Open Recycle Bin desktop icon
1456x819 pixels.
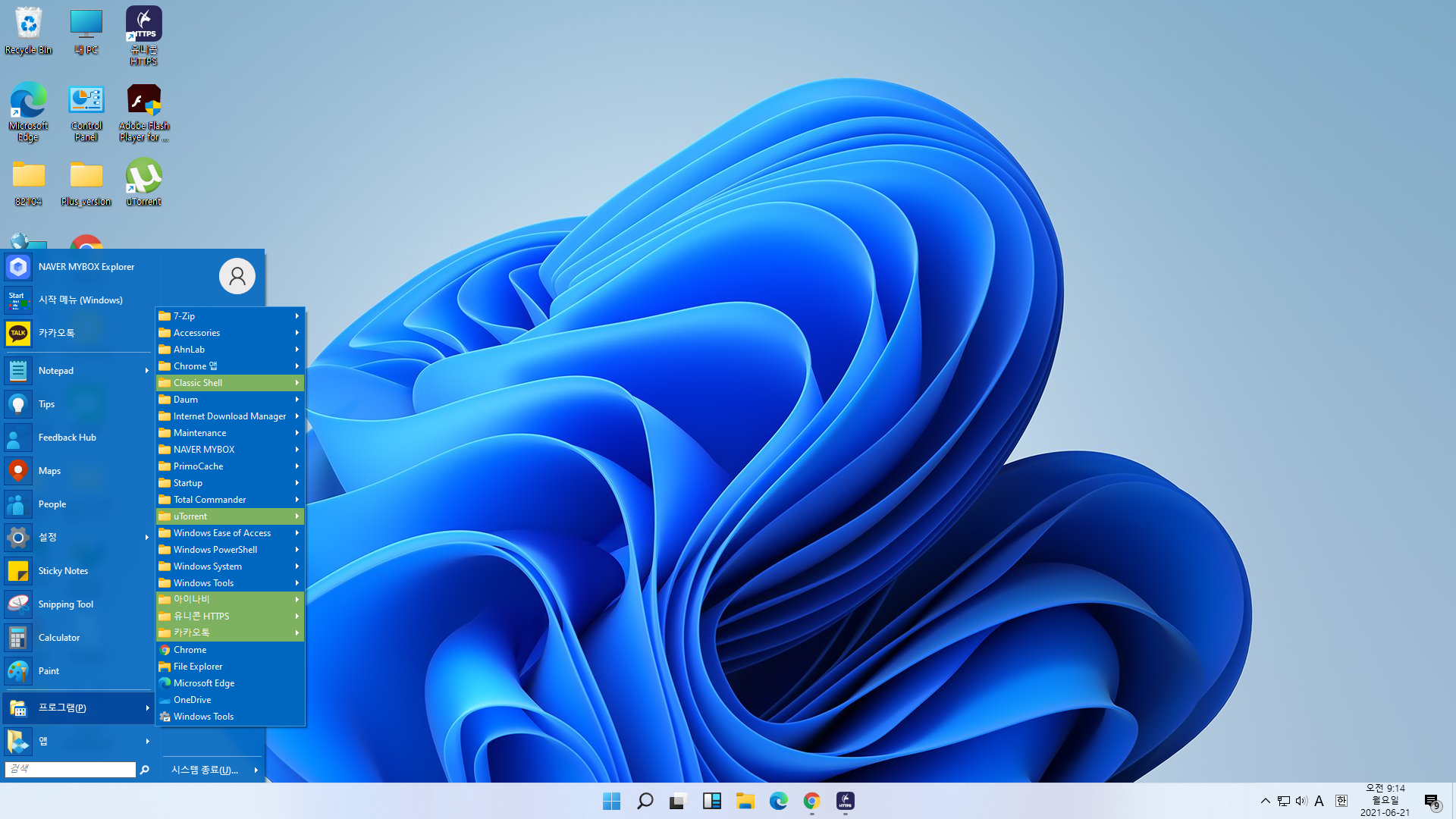click(28, 31)
